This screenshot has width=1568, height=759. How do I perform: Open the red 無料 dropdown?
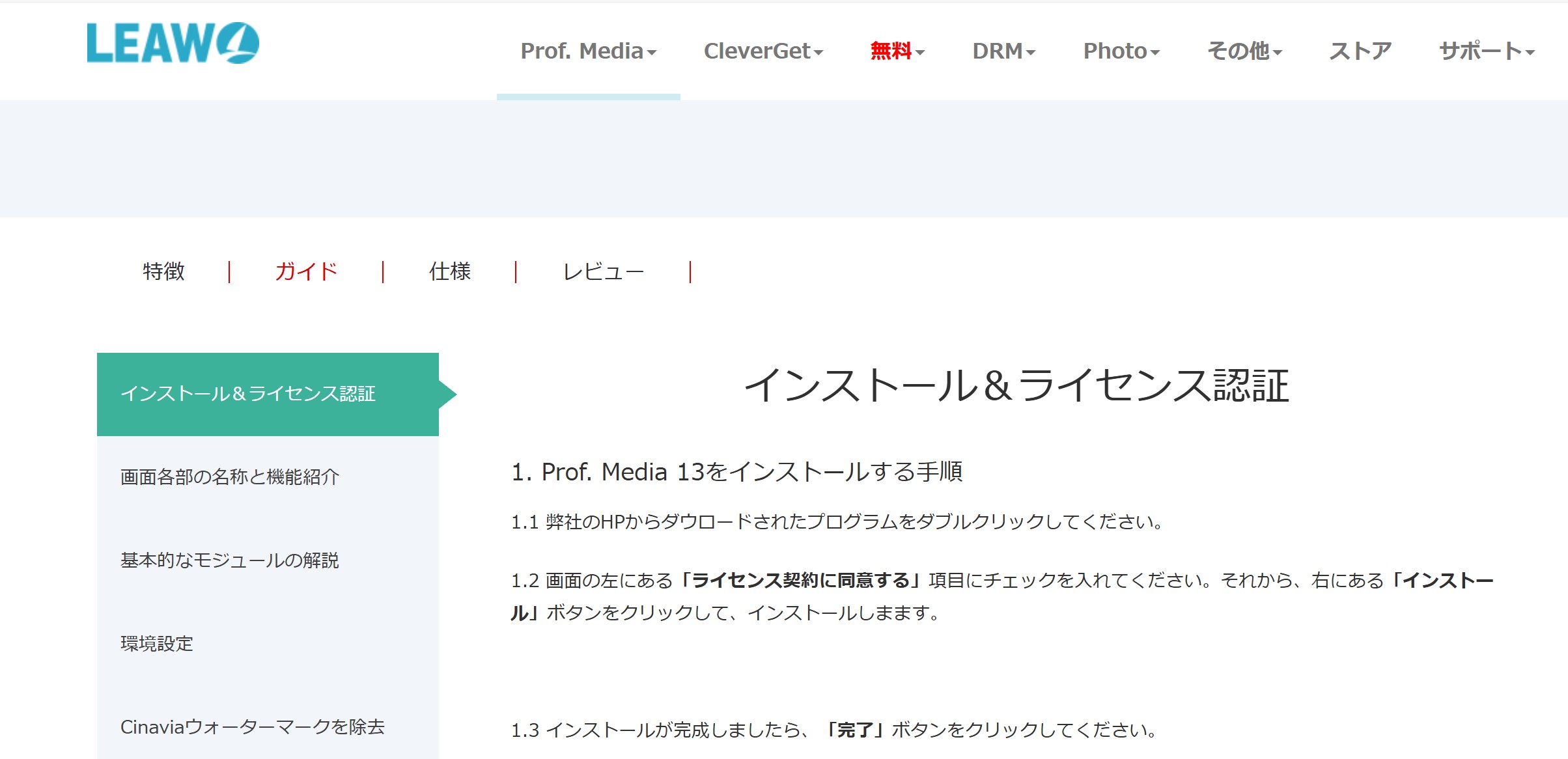coord(897,51)
